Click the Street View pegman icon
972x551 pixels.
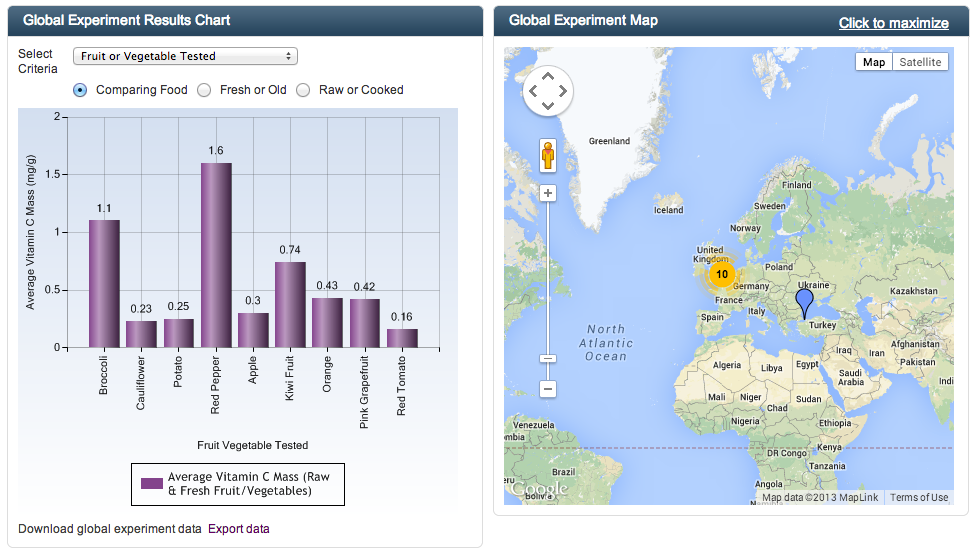coord(548,157)
